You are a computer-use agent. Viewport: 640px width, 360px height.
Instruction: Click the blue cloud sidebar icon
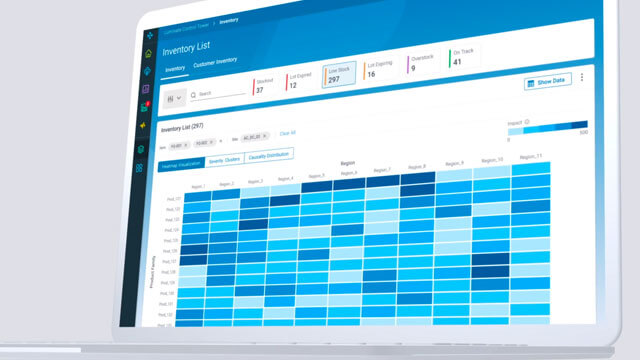pos(147,71)
